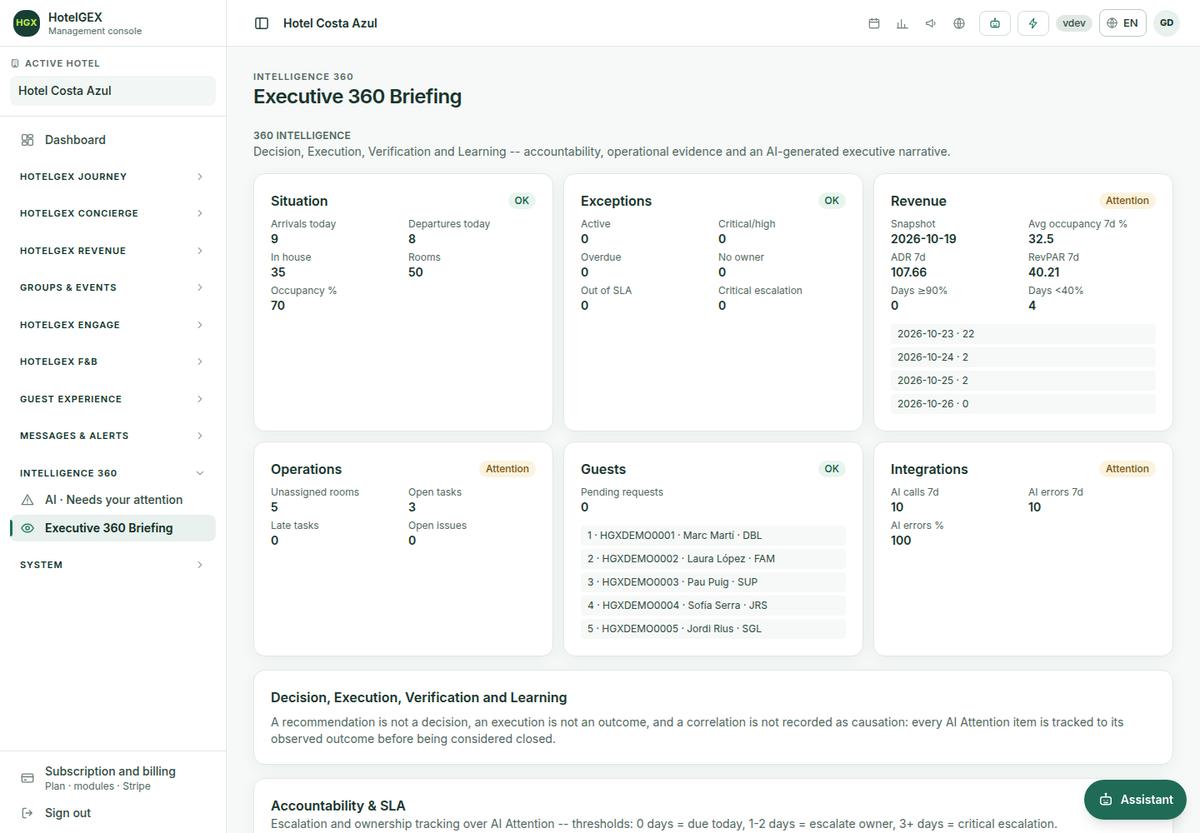This screenshot has width=1200, height=833.
Task: Click the AI errors % value 100
Action: tap(901, 540)
